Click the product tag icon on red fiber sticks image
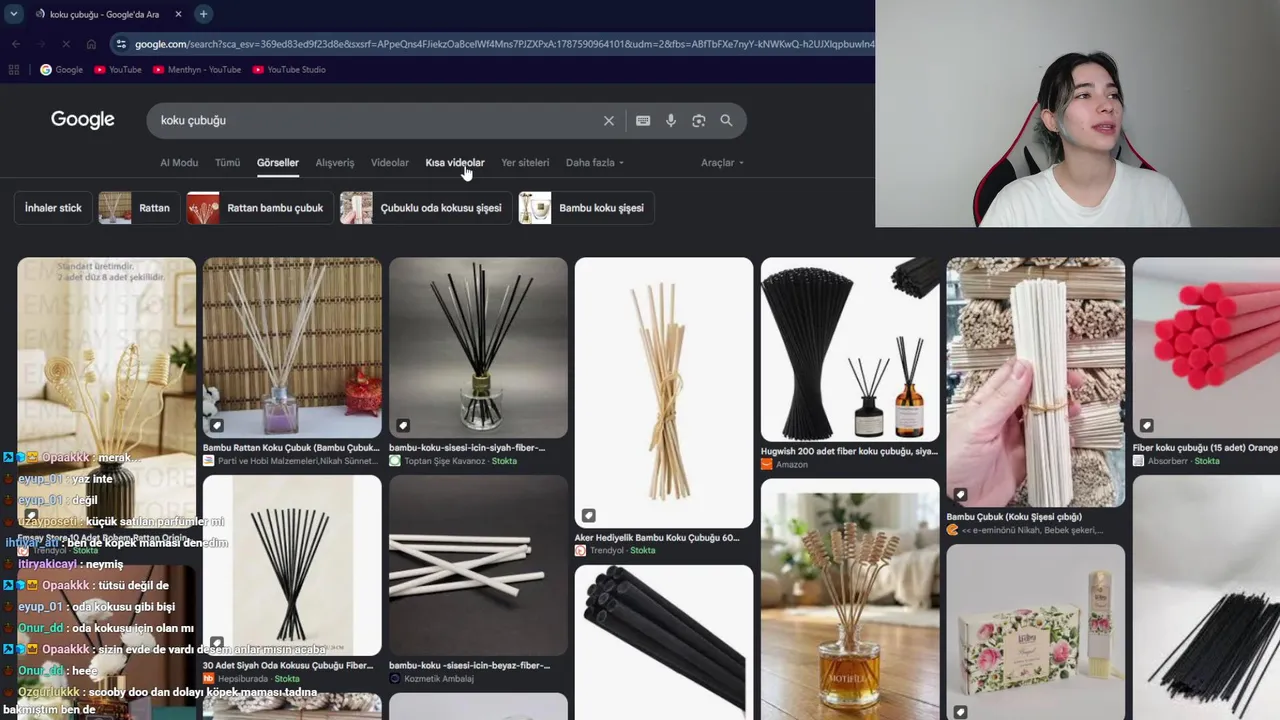 (1147, 425)
